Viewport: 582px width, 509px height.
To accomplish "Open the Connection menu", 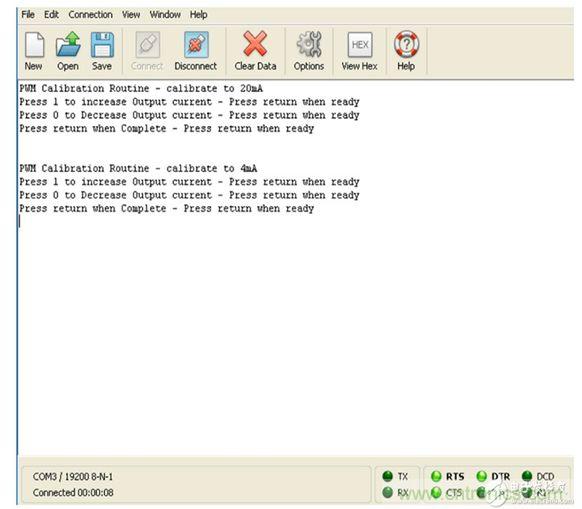I will point(91,14).
